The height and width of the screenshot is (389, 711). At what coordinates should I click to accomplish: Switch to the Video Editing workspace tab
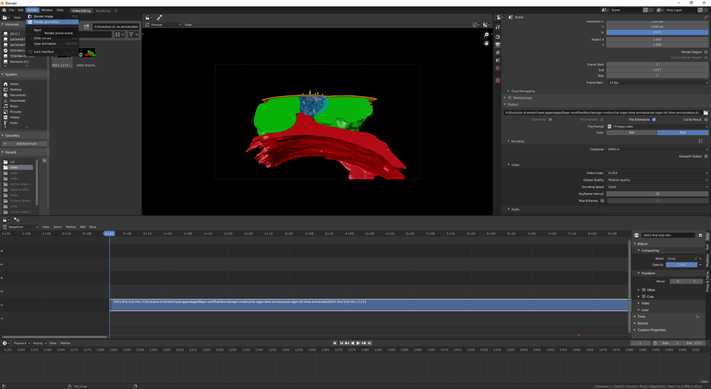(x=81, y=10)
